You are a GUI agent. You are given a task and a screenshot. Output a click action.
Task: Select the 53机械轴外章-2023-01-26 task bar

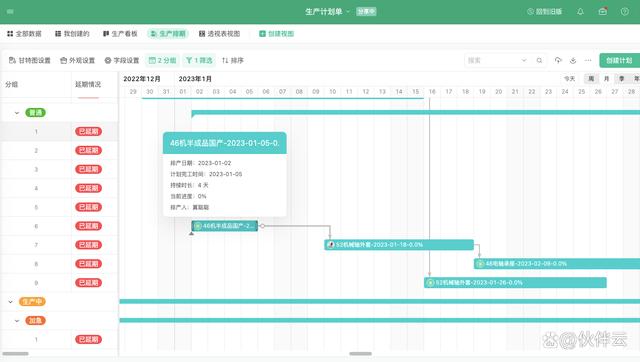pos(515,282)
